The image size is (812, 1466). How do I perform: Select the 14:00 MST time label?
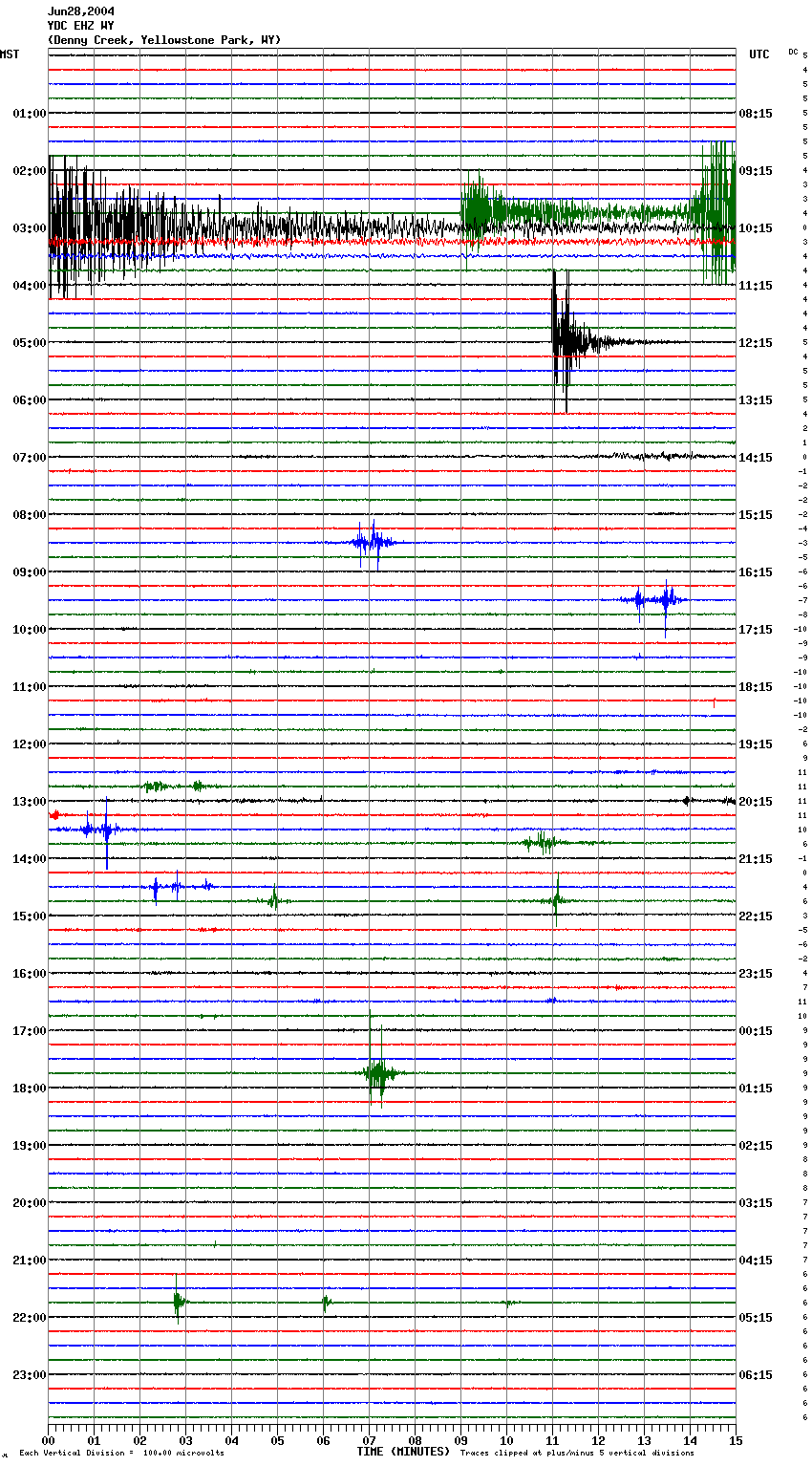tap(30, 859)
